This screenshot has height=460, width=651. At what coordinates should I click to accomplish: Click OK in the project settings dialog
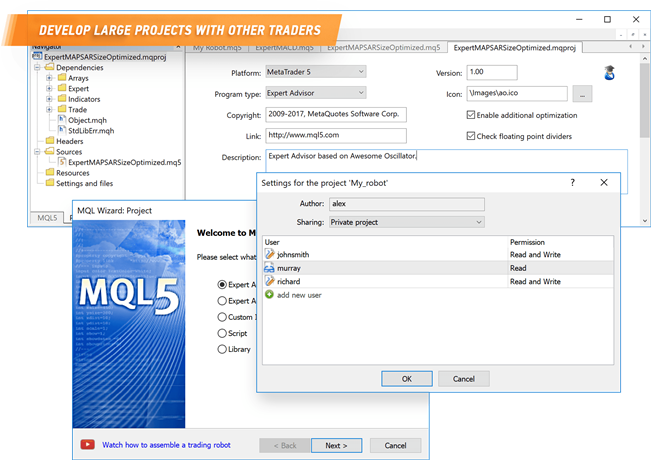pyautogui.click(x=406, y=379)
